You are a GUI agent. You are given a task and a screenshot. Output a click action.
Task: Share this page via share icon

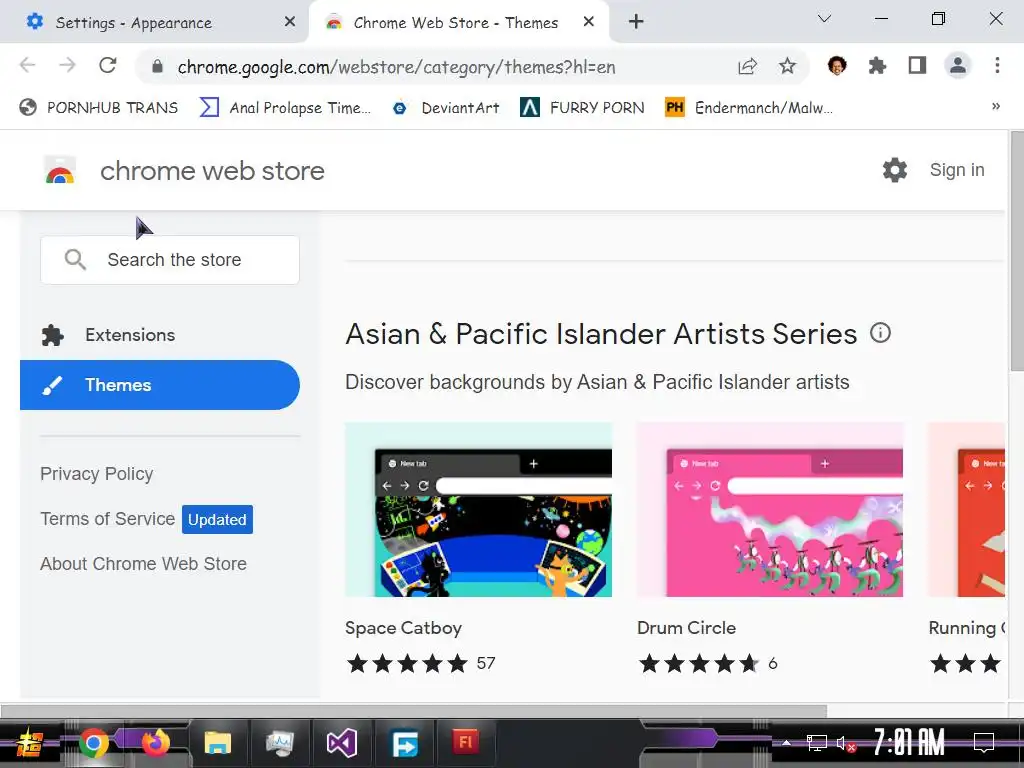[748, 66]
